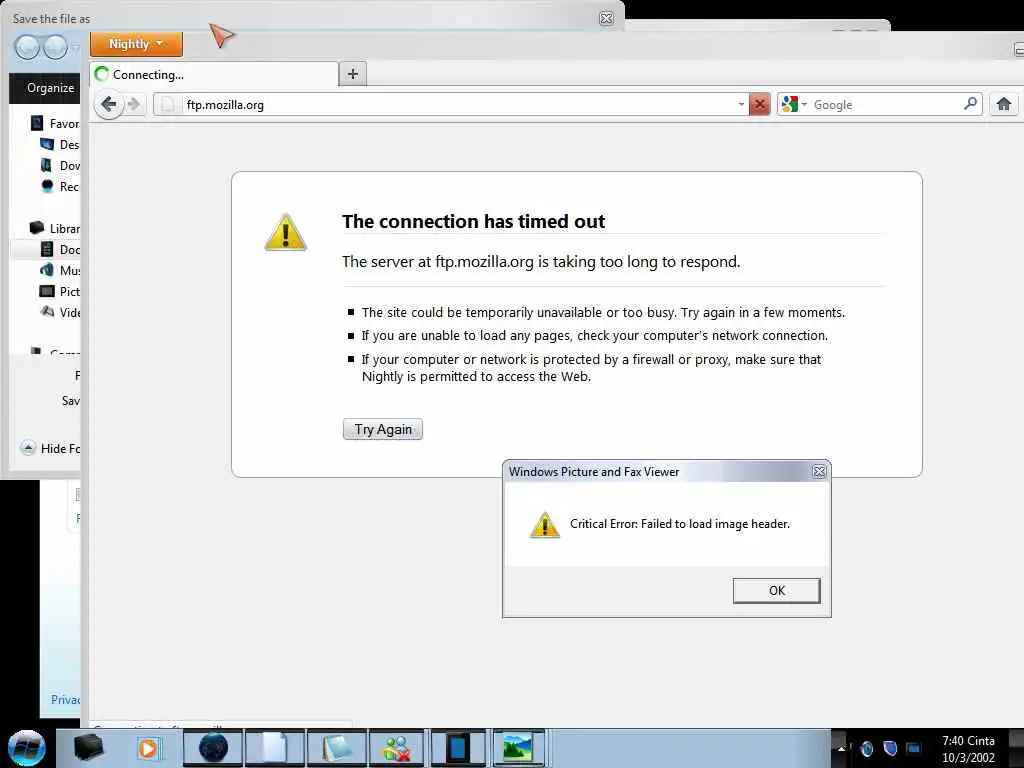Select Favorites in Save dialog tree

coord(56,123)
